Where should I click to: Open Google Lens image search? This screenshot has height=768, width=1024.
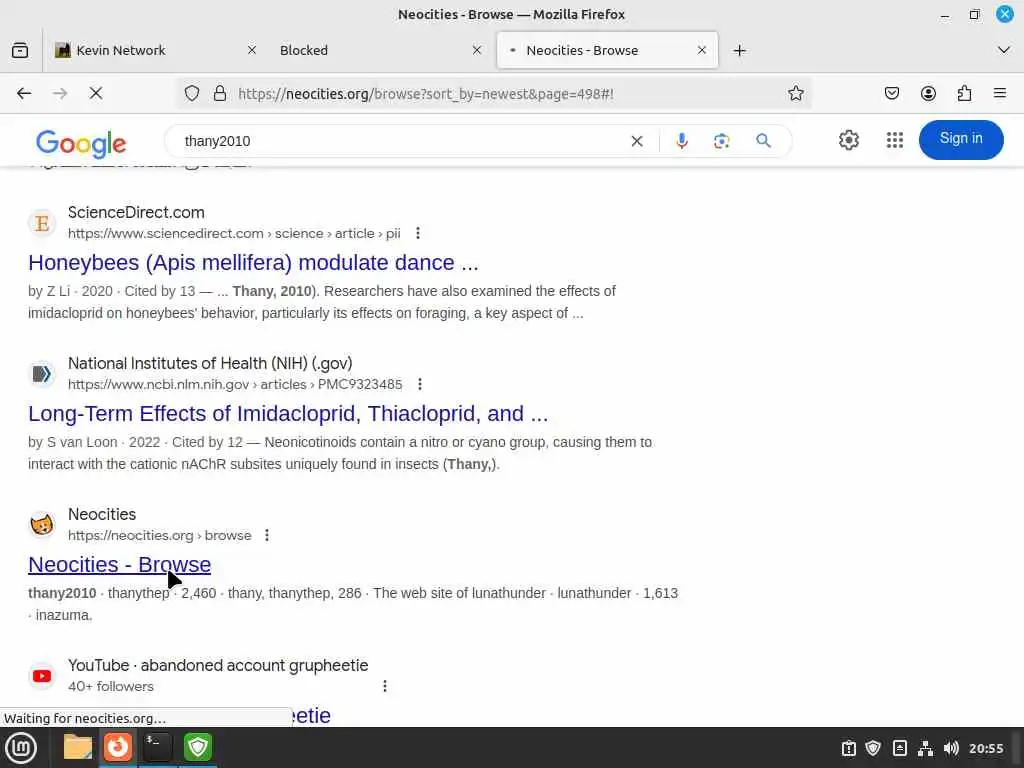(x=722, y=141)
